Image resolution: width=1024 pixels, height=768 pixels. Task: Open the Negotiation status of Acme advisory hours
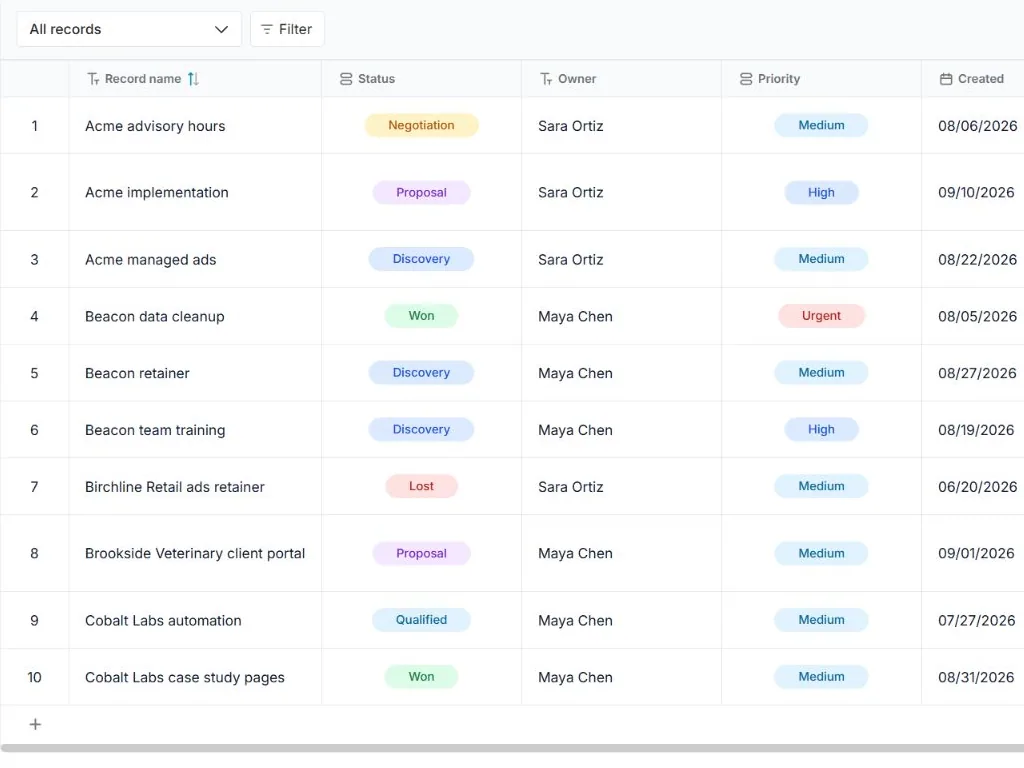(421, 125)
